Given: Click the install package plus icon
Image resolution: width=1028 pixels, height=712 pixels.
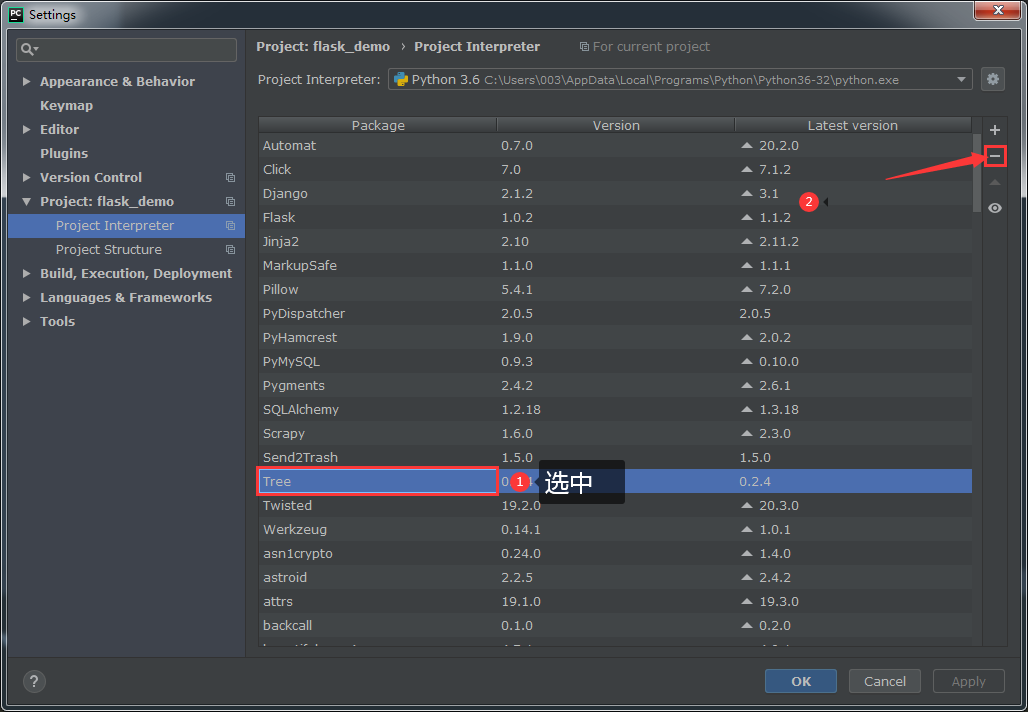Looking at the screenshot, I should tap(995, 130).
